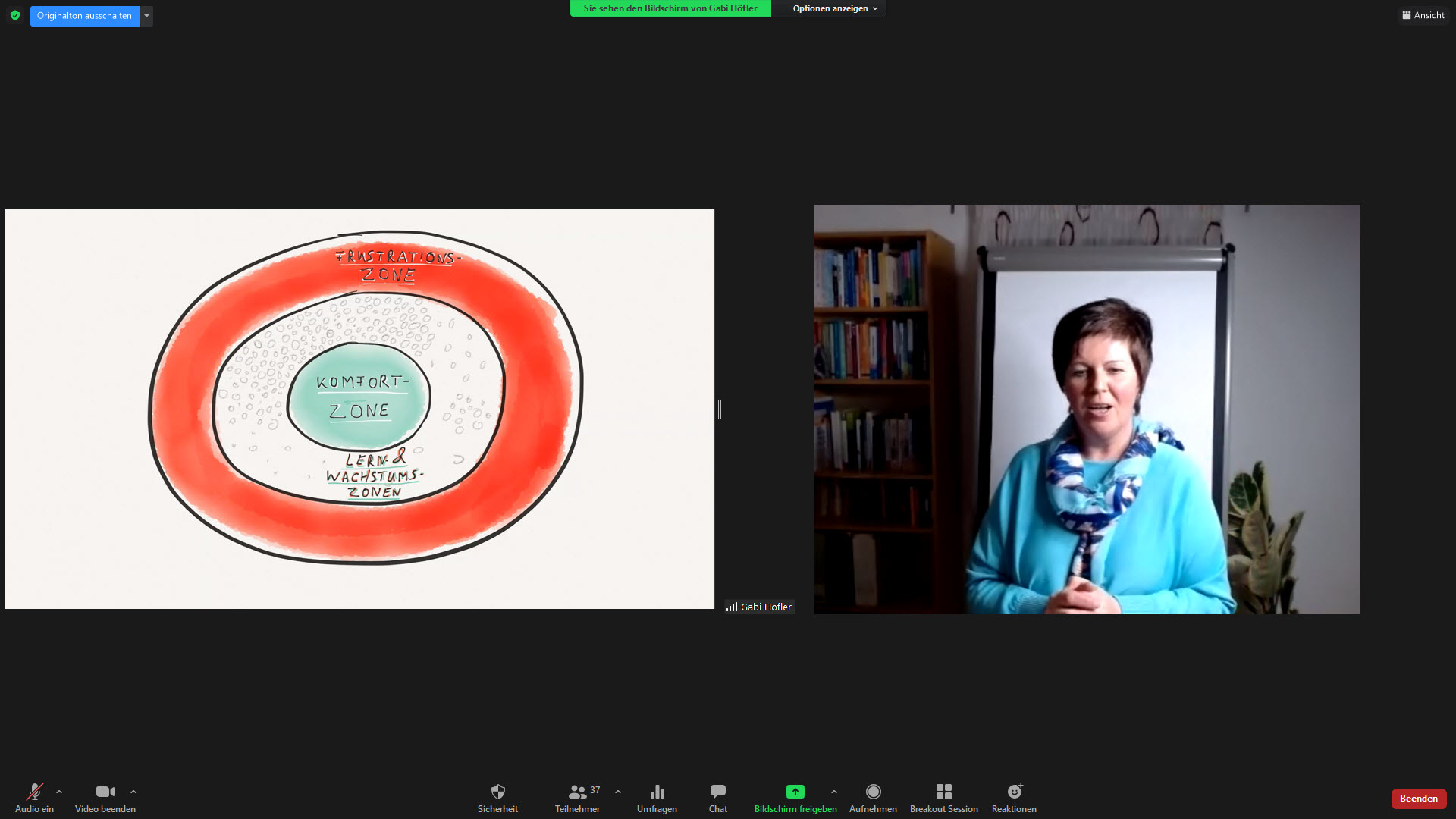This screenshot has height=819, width=1456.
Task: Click the red Beenden button
Action: [1418, 799]
